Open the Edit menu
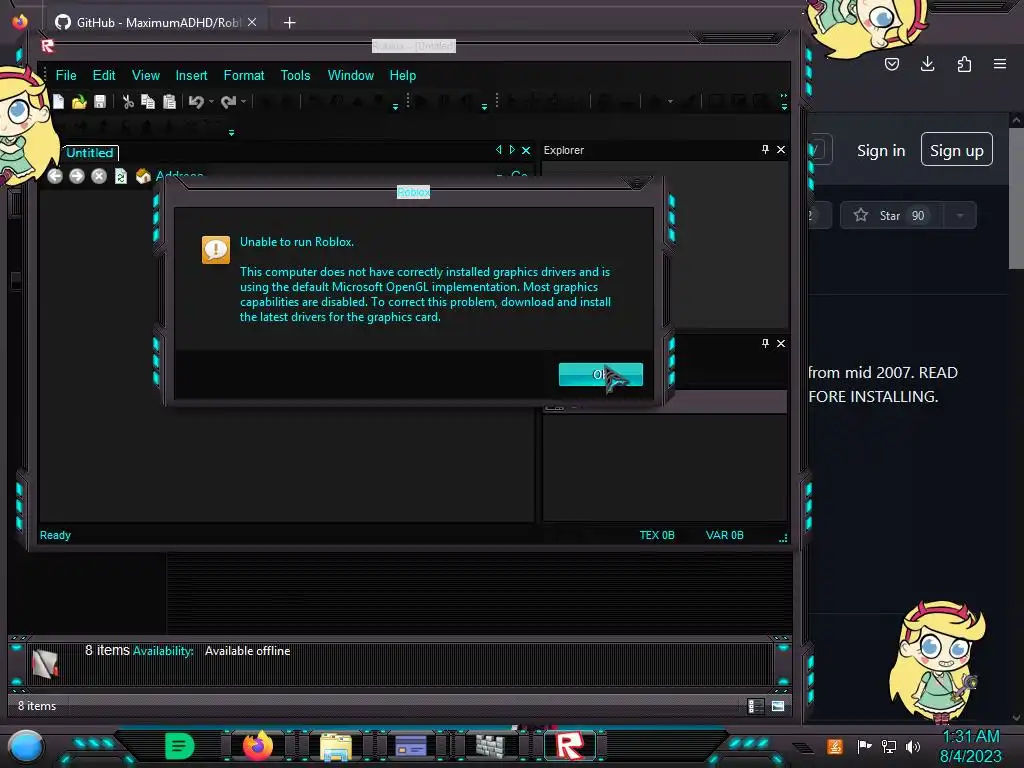 point(104,75)
